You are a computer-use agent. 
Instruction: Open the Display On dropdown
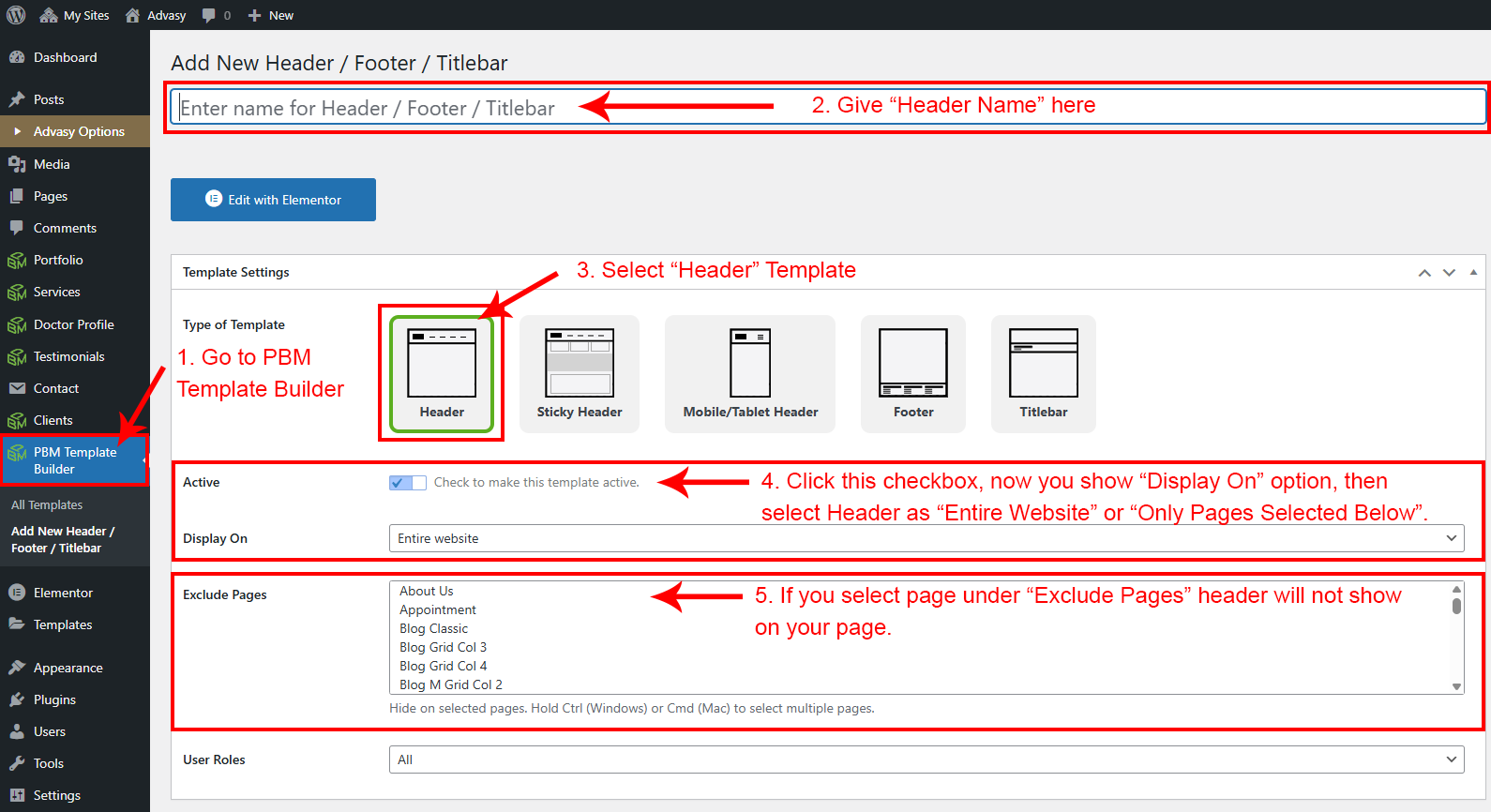click(x=926, y=538)
